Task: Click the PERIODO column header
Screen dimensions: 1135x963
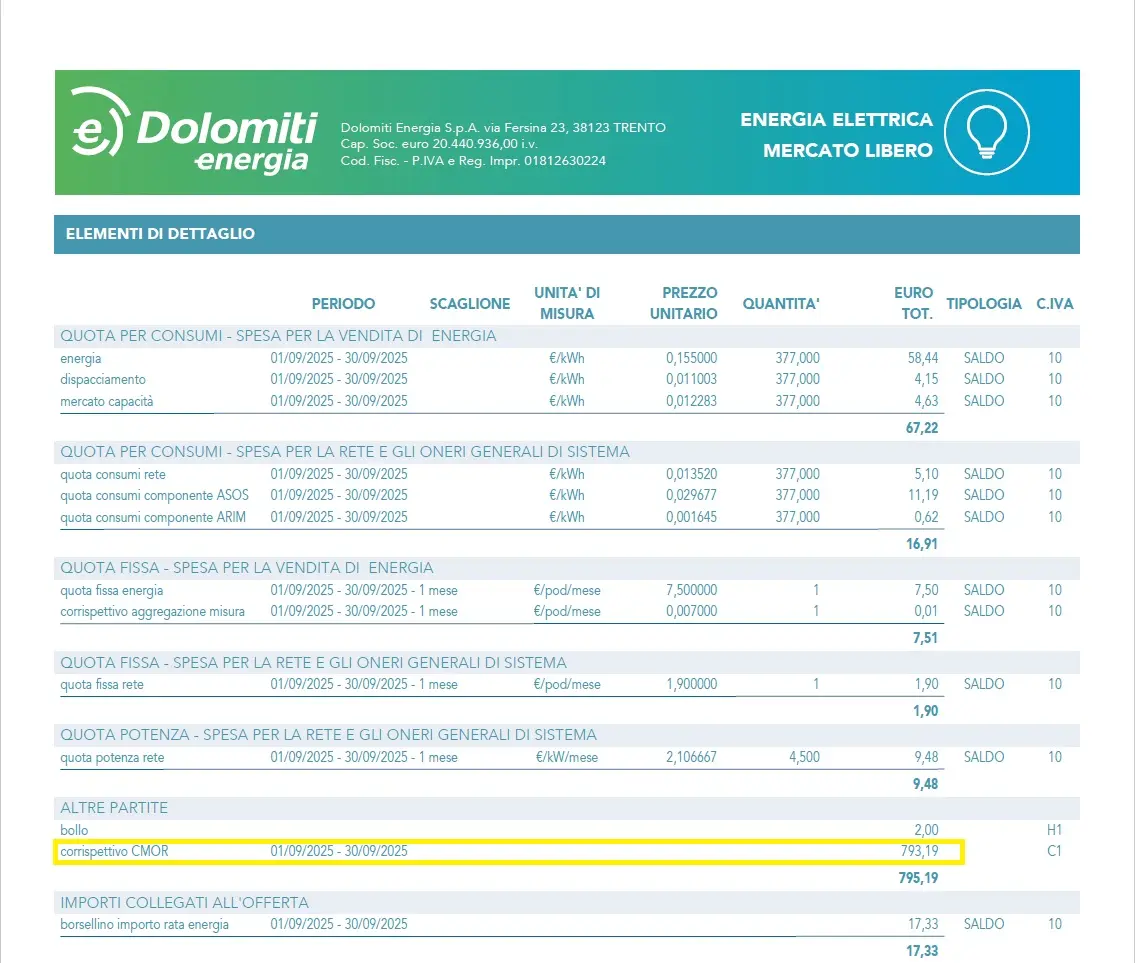Action: (343, 303)
